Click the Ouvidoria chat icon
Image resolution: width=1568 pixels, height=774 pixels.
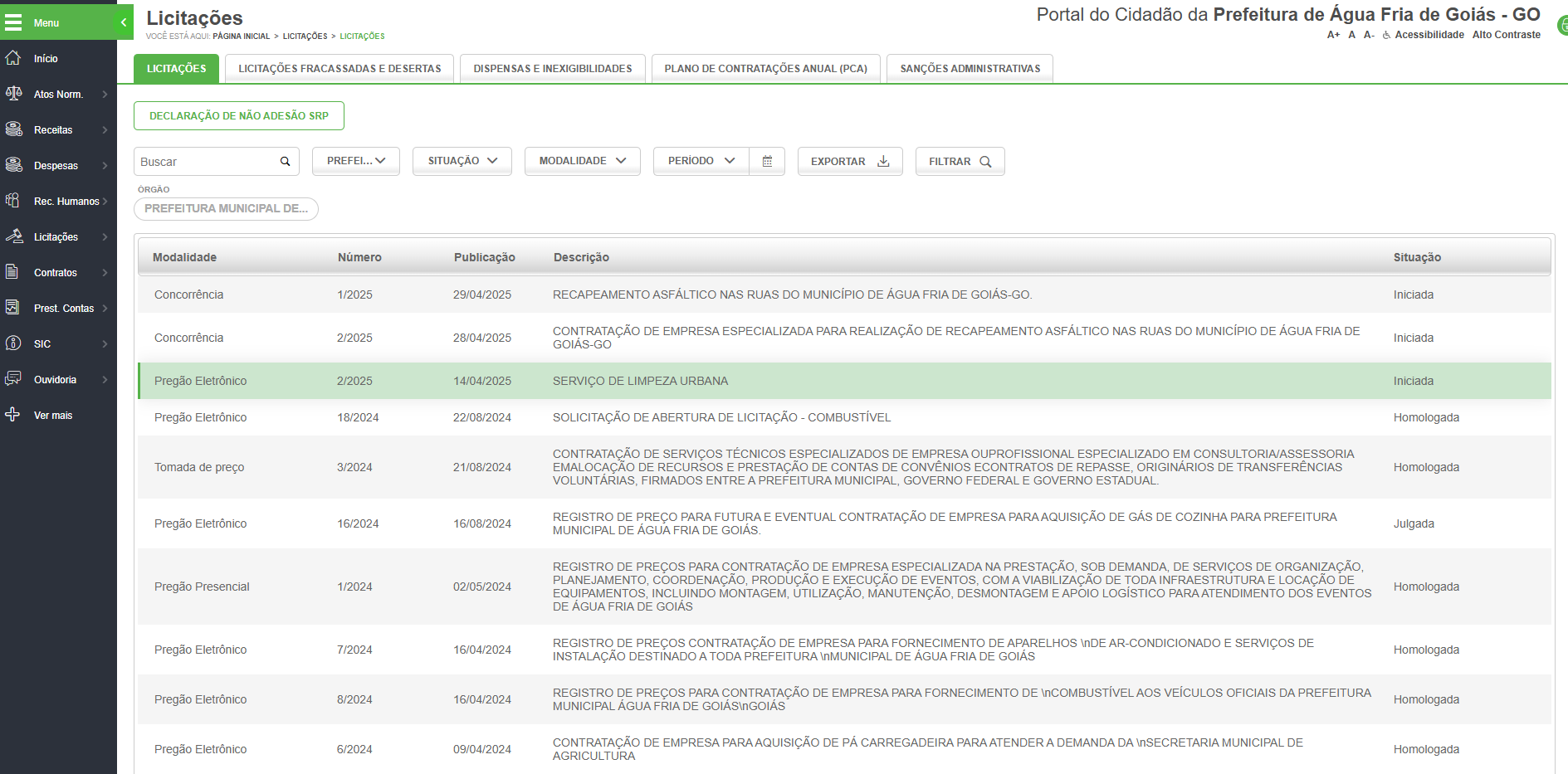13,379
